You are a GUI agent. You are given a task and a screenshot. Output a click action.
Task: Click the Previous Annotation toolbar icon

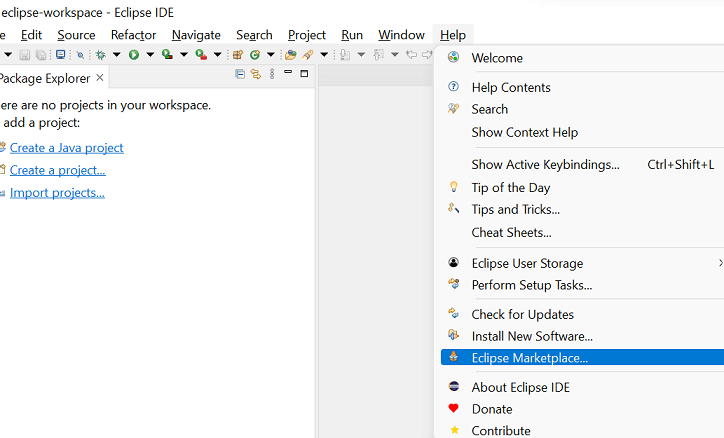[x=379, y=55]
